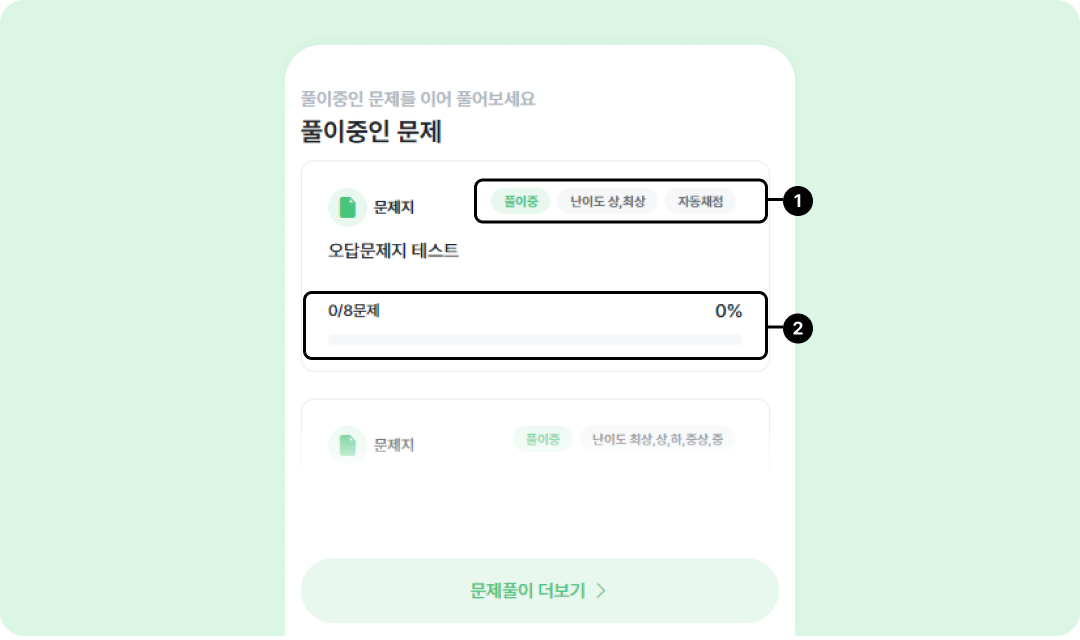1080x640 pixels.
Task: Click the chevron arrow beside 문제풀이 더보기
Action: (601, 590)
